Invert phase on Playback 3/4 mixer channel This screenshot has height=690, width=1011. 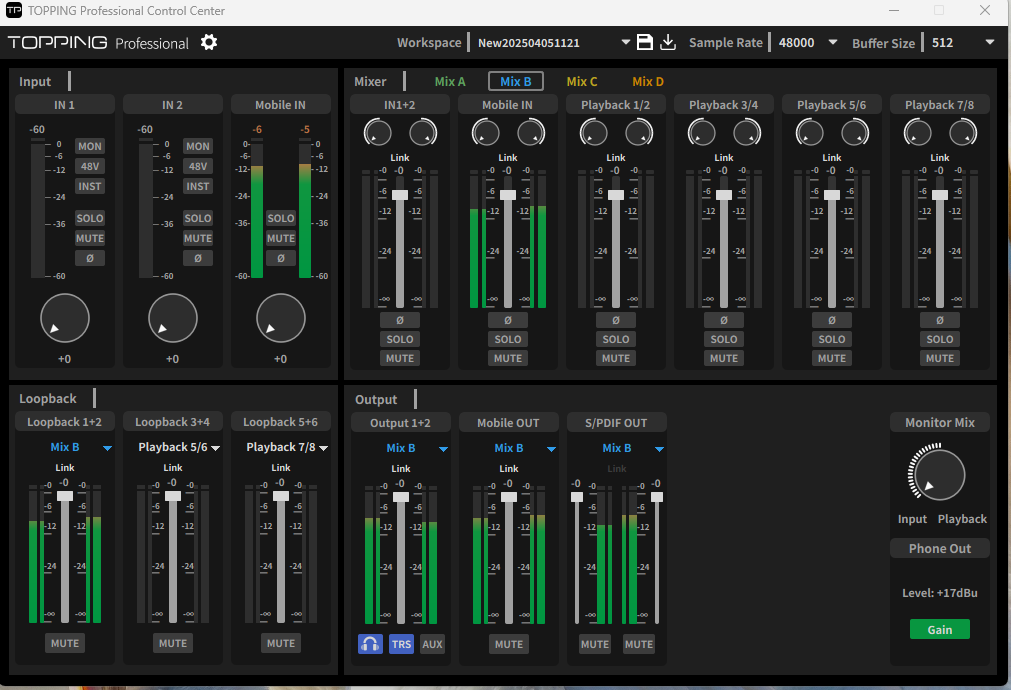[x=723, y=320]
